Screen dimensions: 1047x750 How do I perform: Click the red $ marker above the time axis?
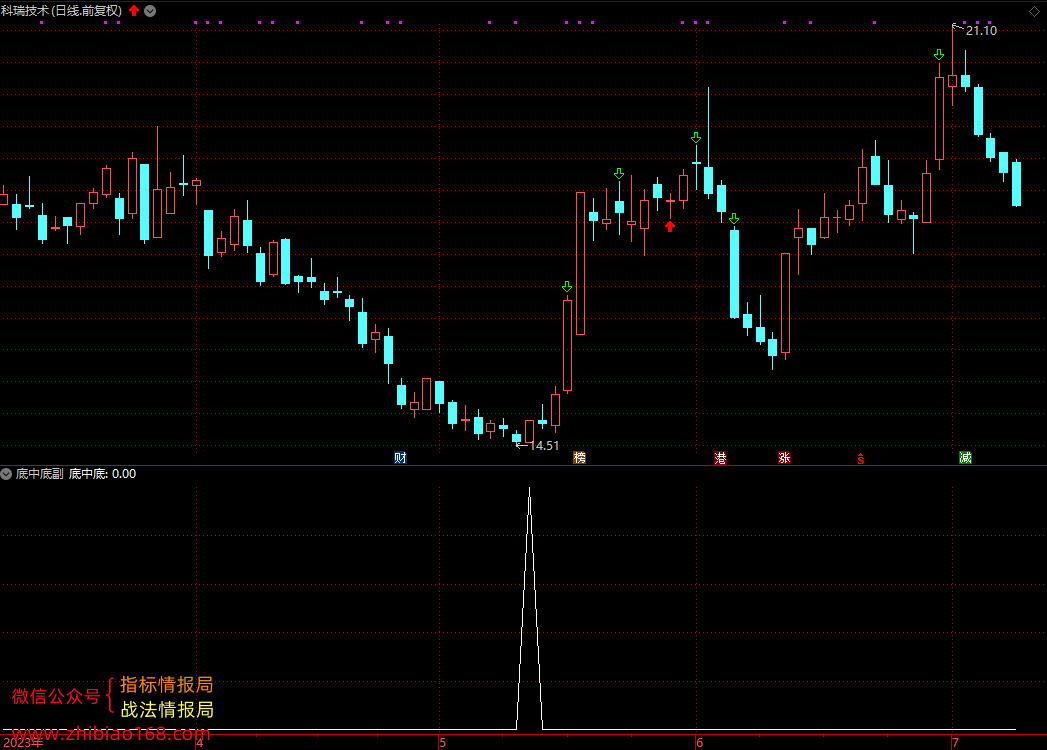click(861, 459)
